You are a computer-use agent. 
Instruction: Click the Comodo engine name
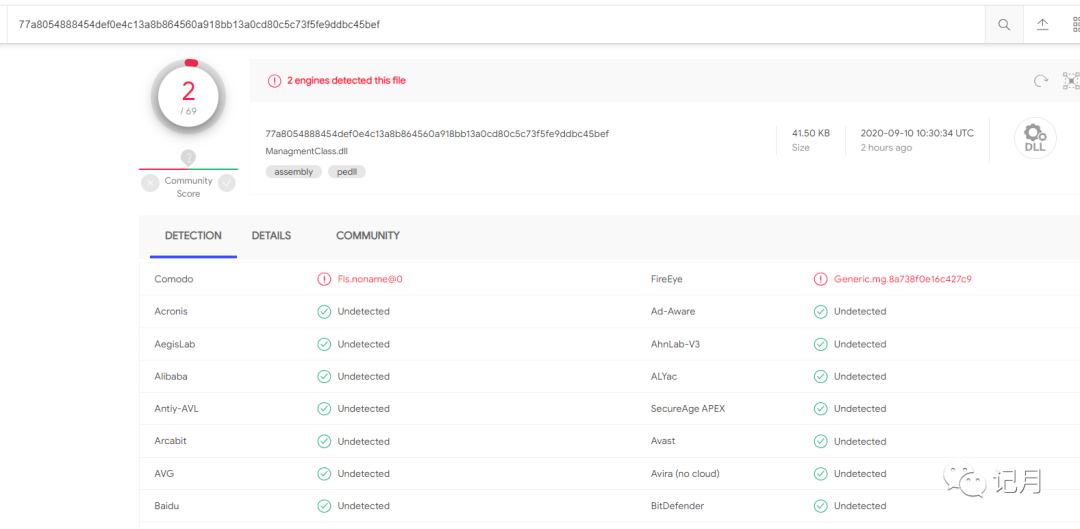pyautogui.click(x=174, y=279)
